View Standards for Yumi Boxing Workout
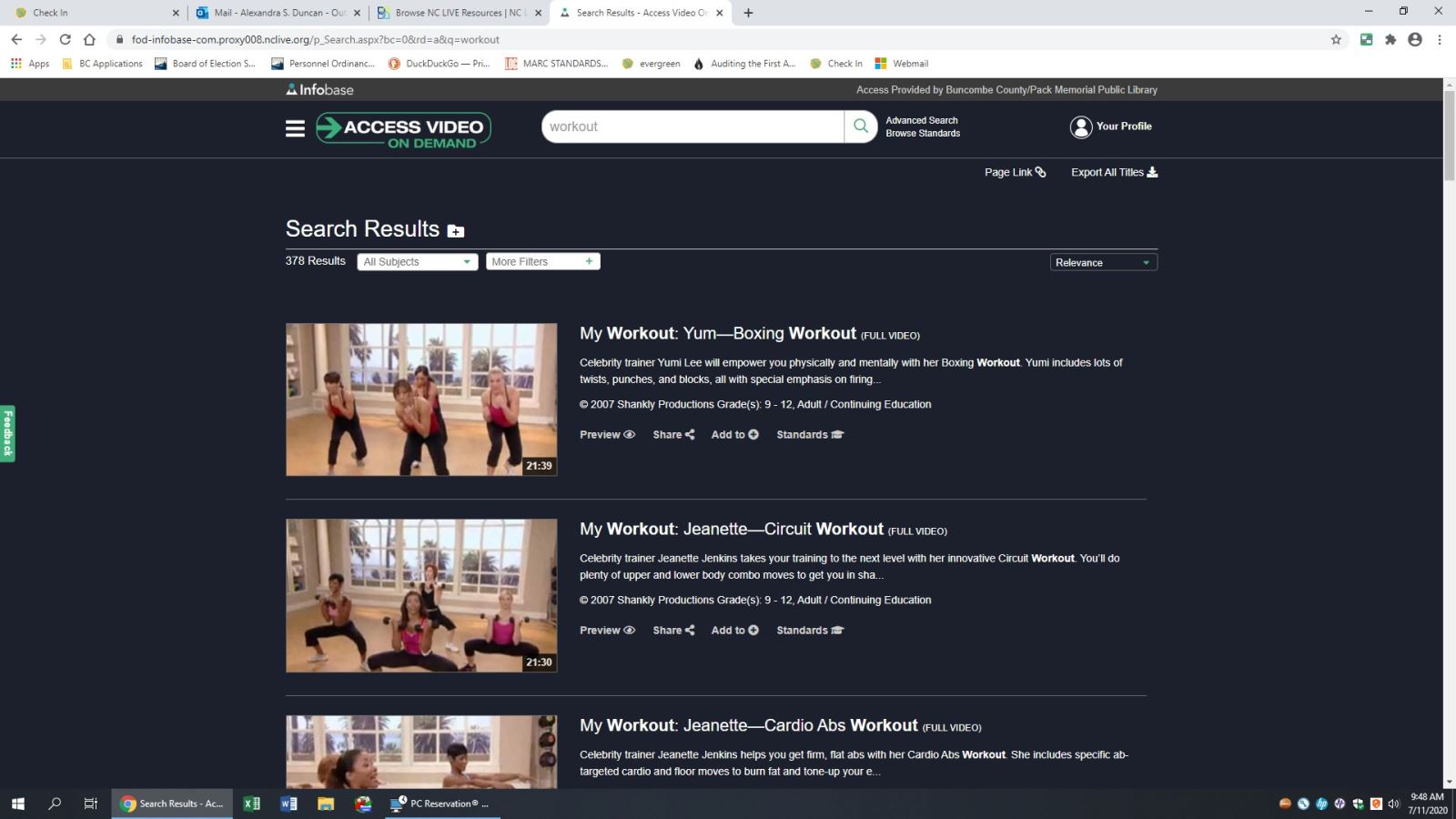Viewport: 1456px width, 819px height. (x=810, y=435)
